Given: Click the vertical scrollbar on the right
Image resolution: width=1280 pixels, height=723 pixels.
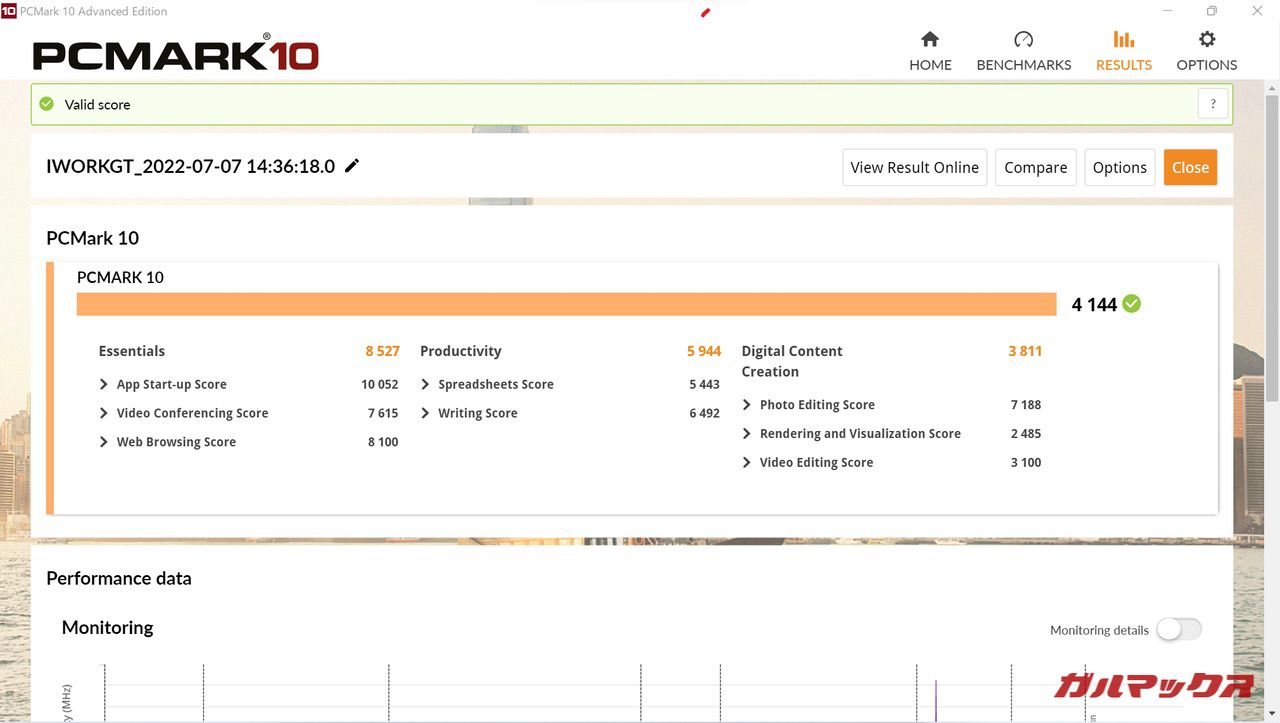Looking at the screenshot, I should tap(1272, 300).
